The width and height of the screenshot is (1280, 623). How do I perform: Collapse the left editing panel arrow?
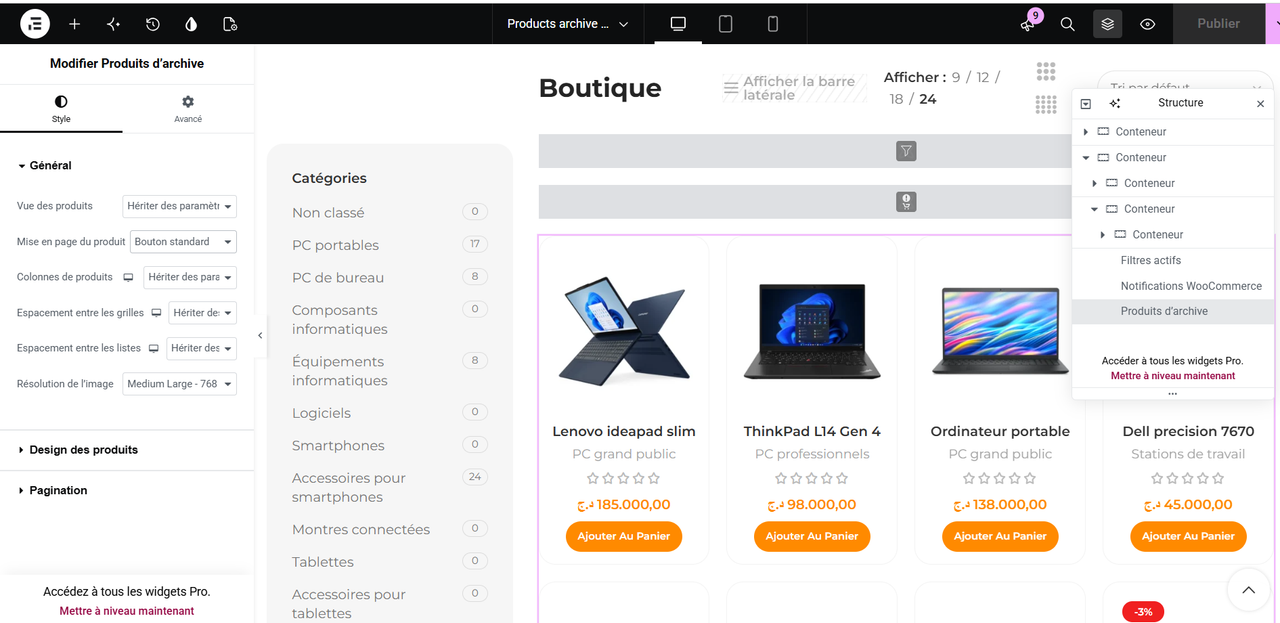point(260,336)
